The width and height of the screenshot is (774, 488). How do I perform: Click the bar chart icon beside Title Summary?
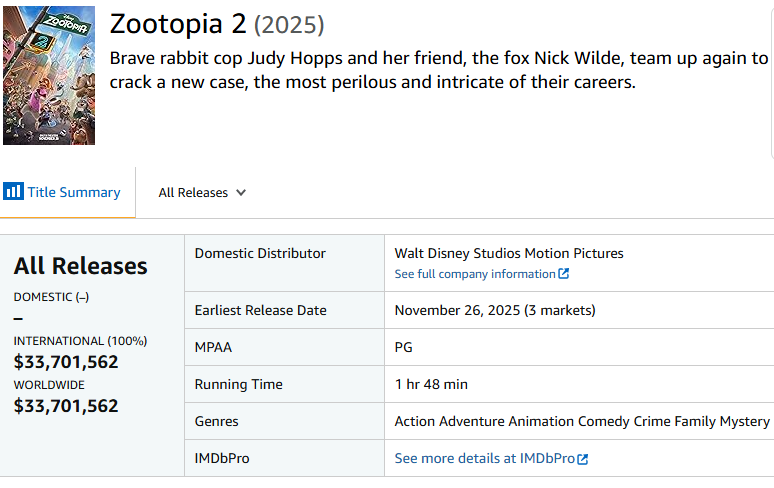click(13, 192)
